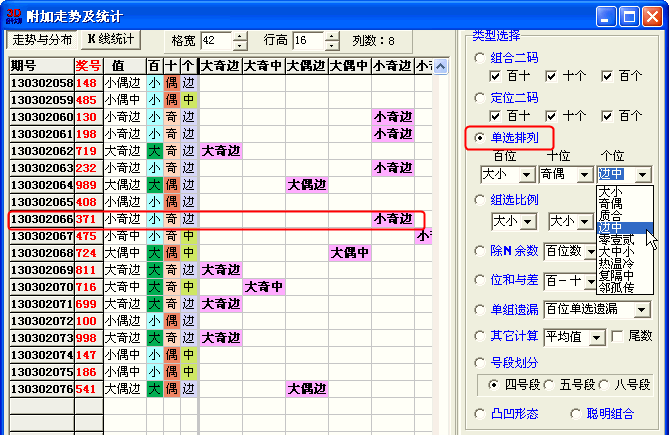Choose 定位二码 radio option
Screen dimensions: 669x435
click(482, 98)
